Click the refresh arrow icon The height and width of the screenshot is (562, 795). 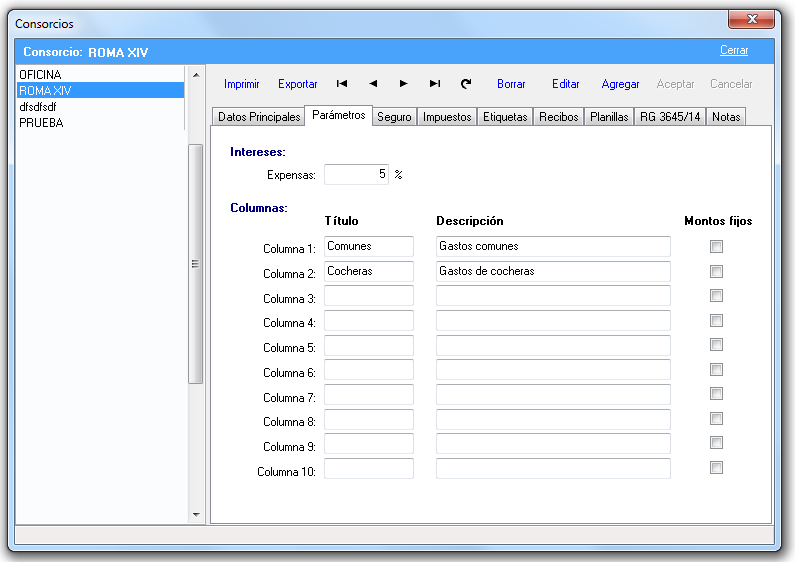[466, 84]
